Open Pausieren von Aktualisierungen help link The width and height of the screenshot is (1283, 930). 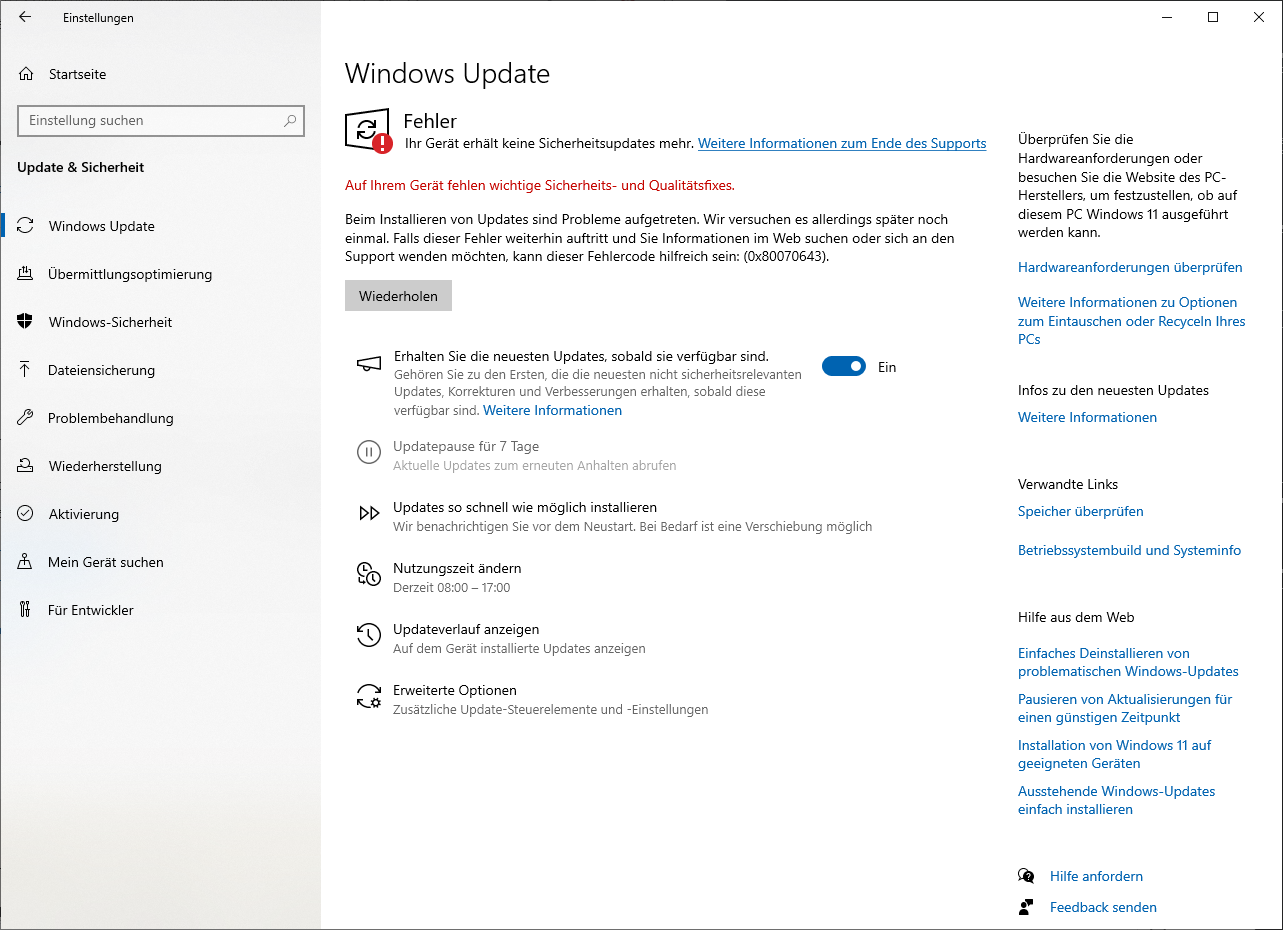point(1125,708)
